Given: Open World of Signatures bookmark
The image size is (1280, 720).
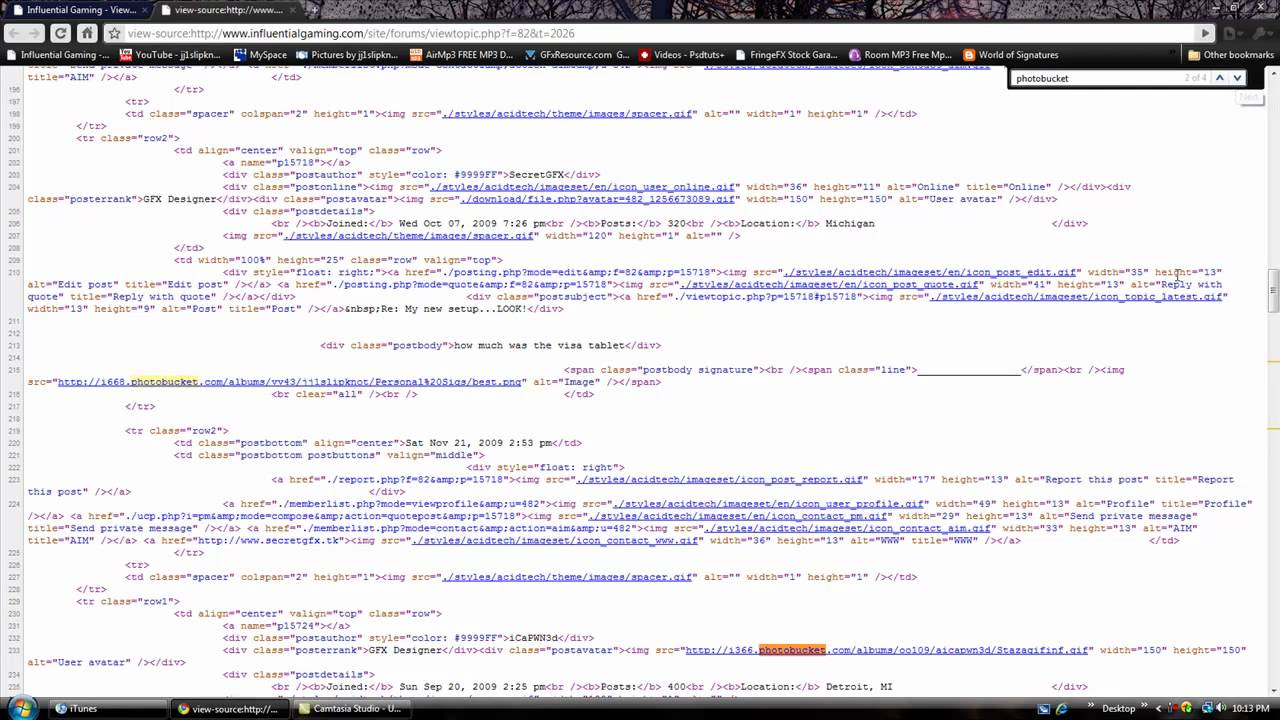Looking at the screenshot, I should [1010, 55].
